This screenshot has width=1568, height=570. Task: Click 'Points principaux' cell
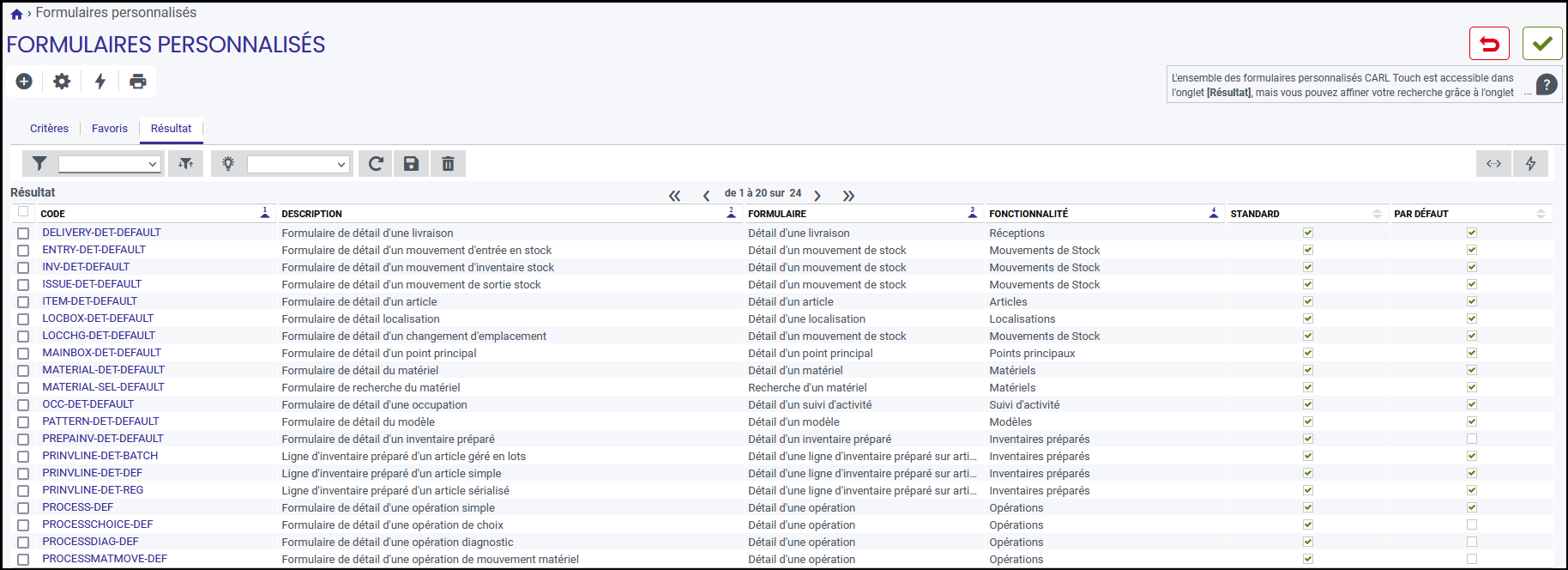coord(1032,354)
